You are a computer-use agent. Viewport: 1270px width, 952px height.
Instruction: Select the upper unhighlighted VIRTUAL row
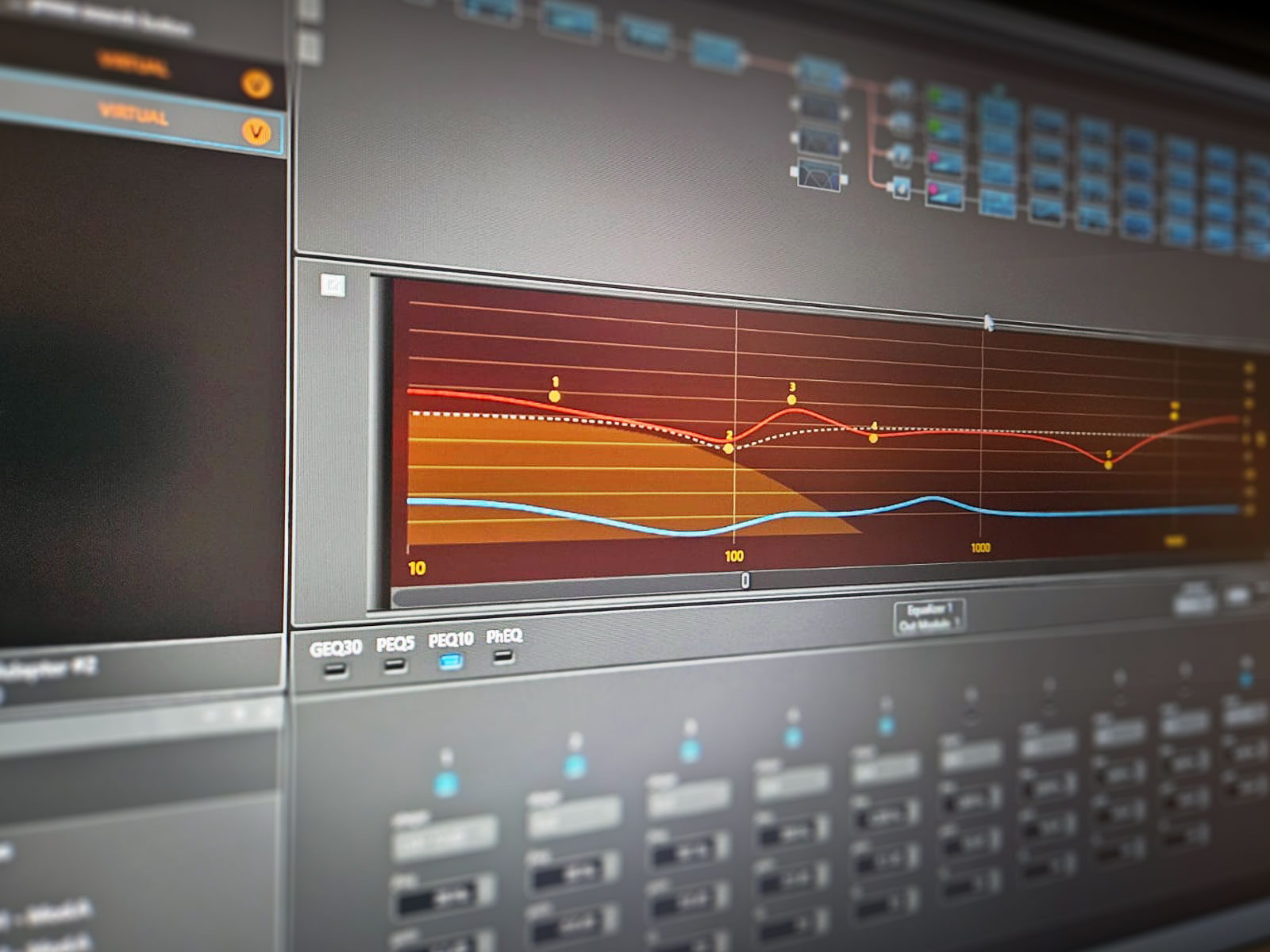[x=141, y=65]
